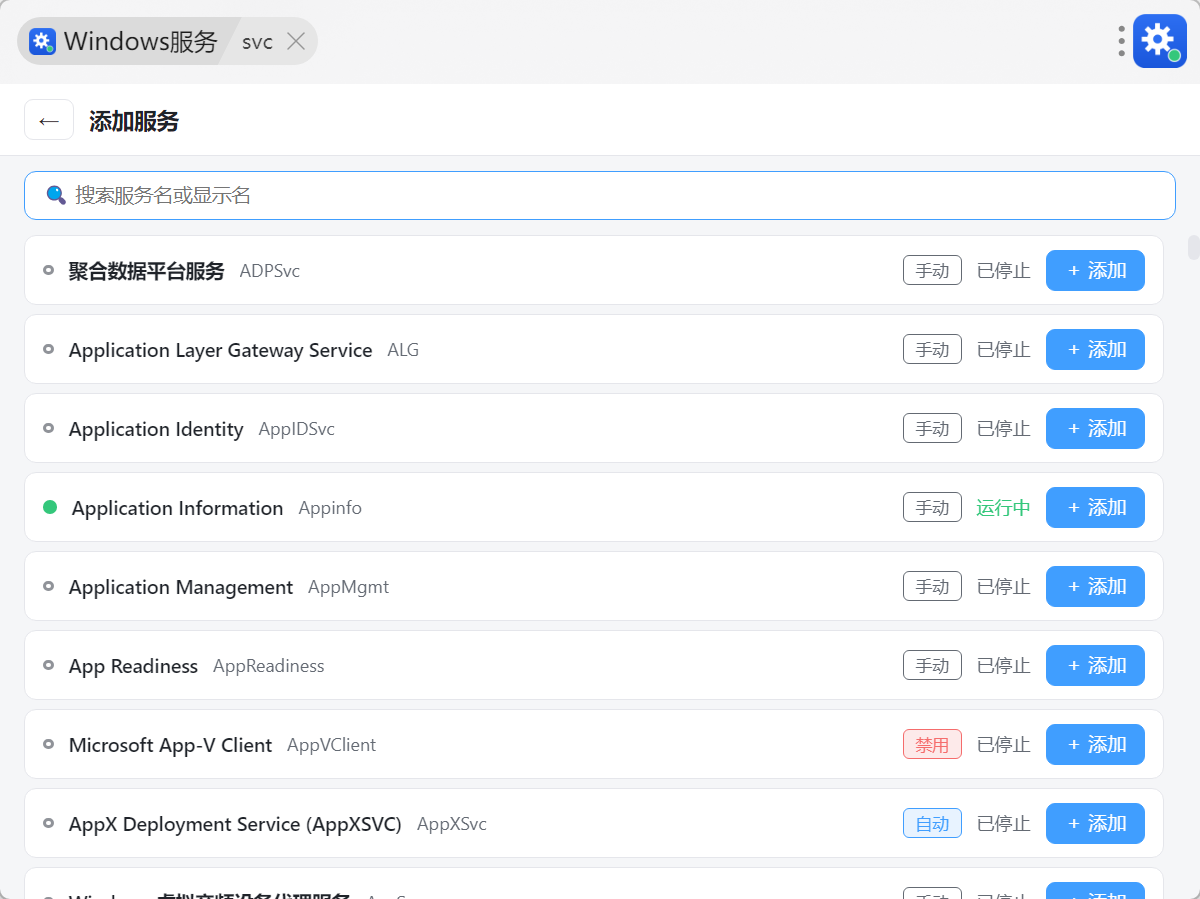Close the svc tab with X

click(x=296, y=41)
